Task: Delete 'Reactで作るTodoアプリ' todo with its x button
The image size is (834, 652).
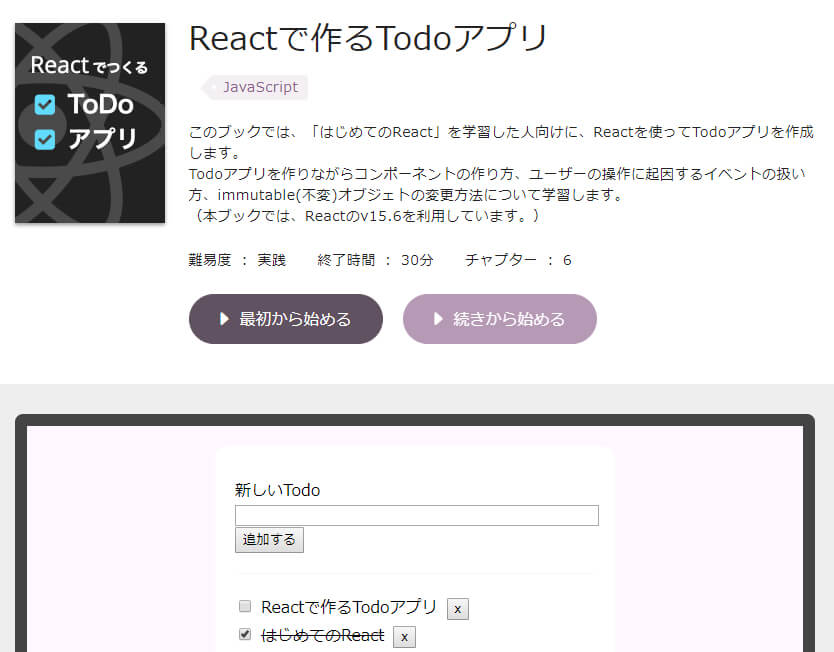Action: click(x=457, y=608)
